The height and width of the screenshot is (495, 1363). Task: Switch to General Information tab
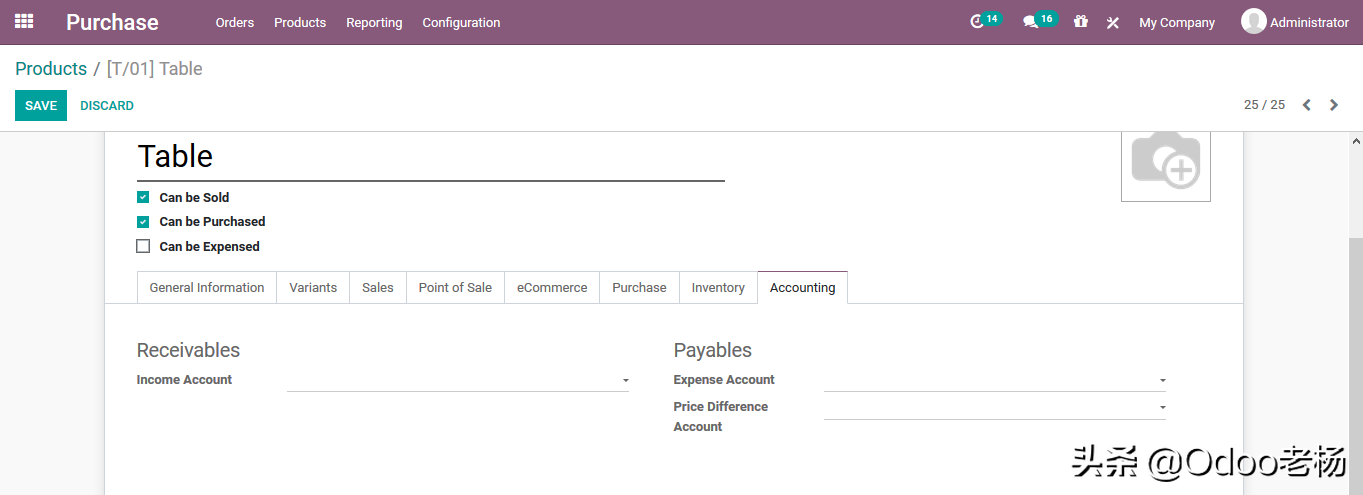coord(207,287)
